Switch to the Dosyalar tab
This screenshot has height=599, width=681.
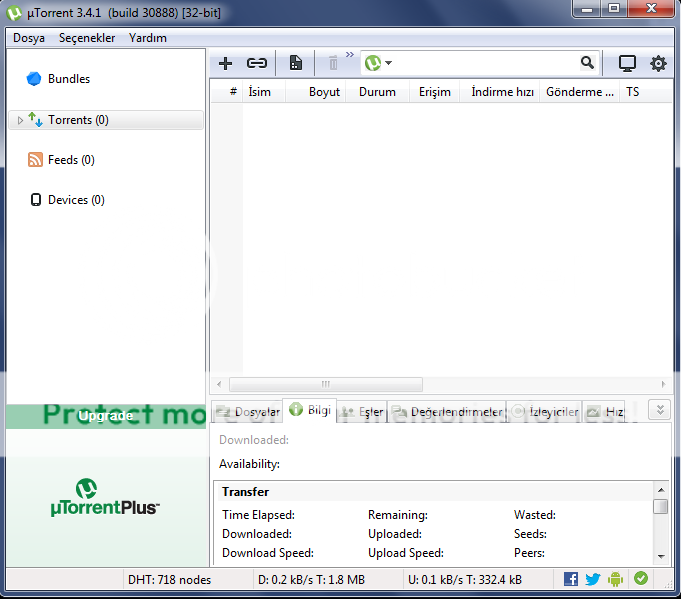(x=247, y=411)
